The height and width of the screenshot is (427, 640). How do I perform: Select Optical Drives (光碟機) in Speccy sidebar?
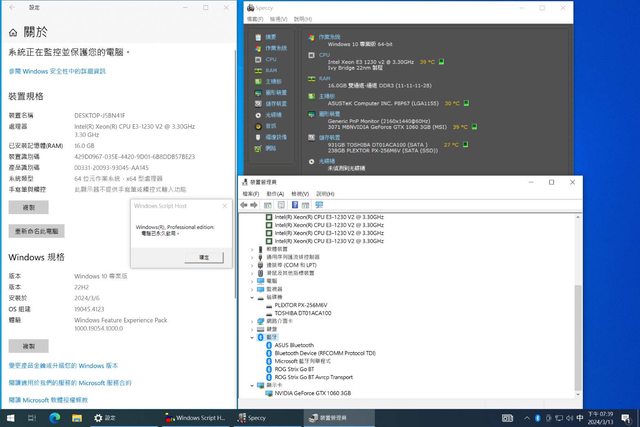[269, 115]
